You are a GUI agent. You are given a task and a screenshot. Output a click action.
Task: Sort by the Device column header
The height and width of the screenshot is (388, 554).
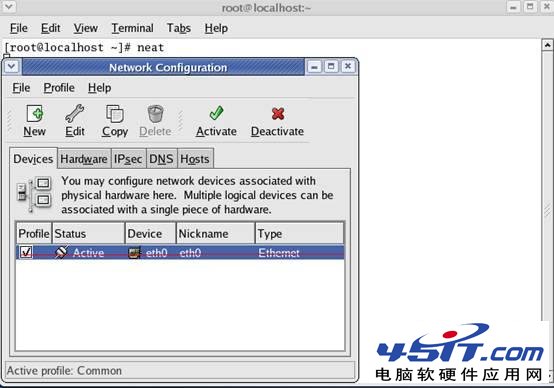(x=151, y=233)
